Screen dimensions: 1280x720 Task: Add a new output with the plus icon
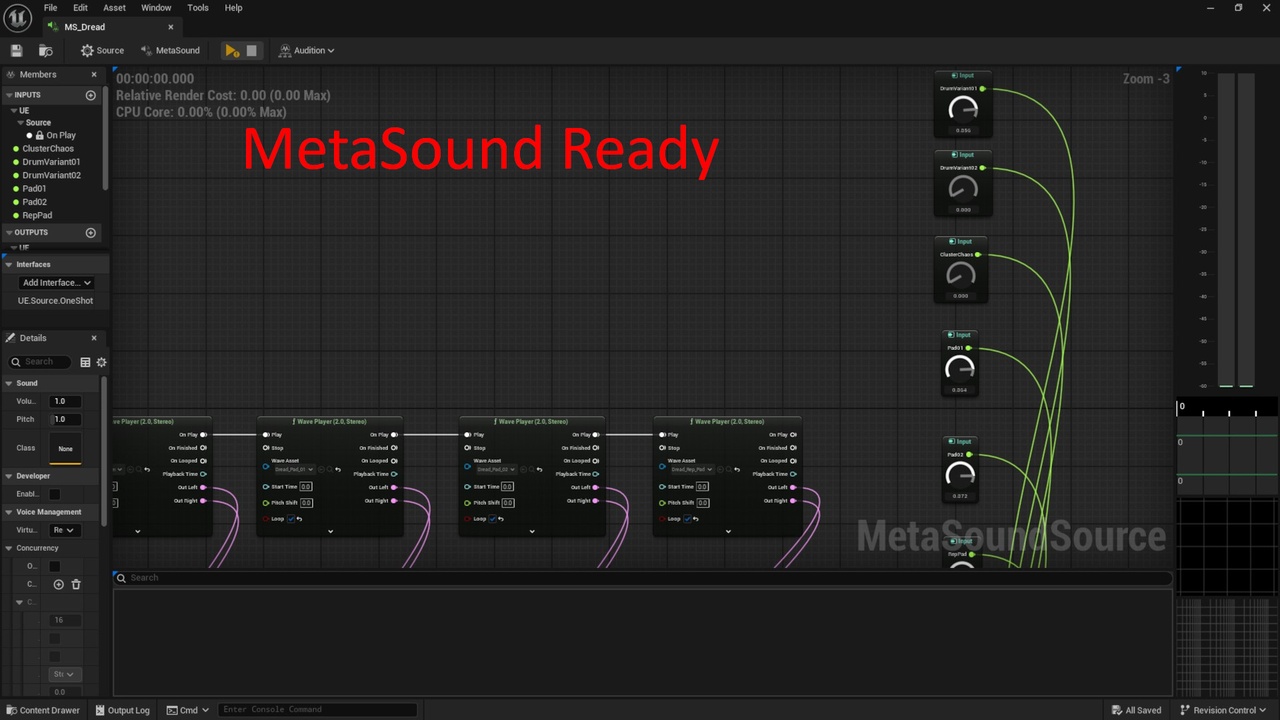[91, 233]
